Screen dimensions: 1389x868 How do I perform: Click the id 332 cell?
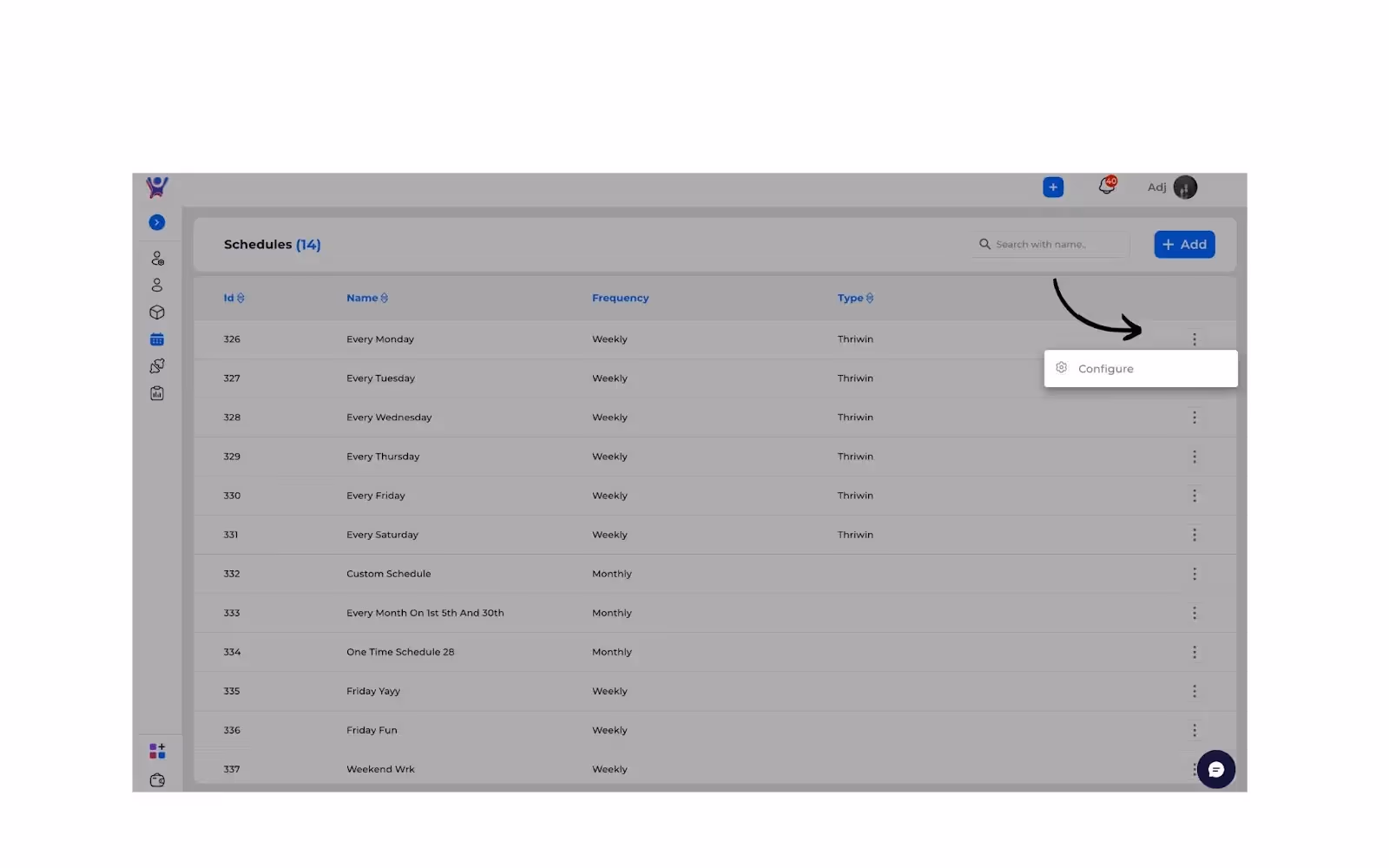click(x=232, y=574)
